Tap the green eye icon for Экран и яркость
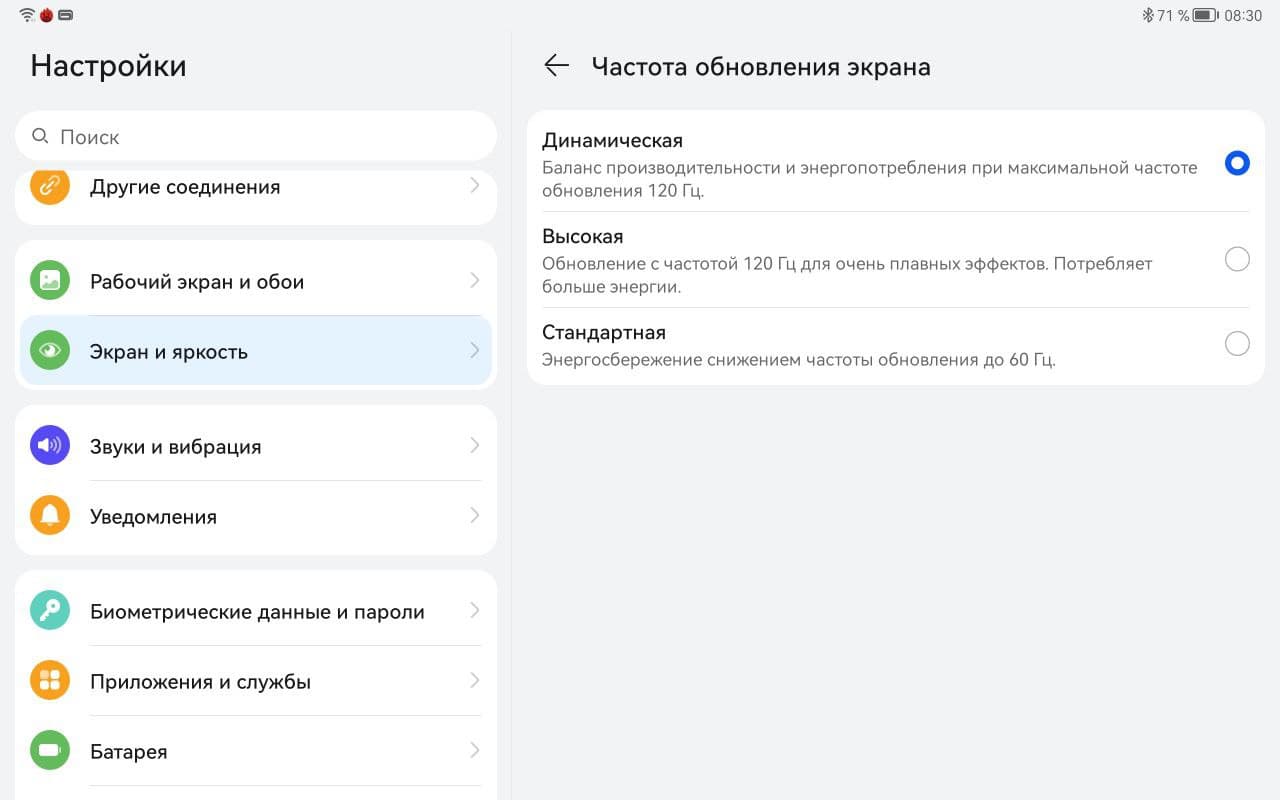 point(50,351)
